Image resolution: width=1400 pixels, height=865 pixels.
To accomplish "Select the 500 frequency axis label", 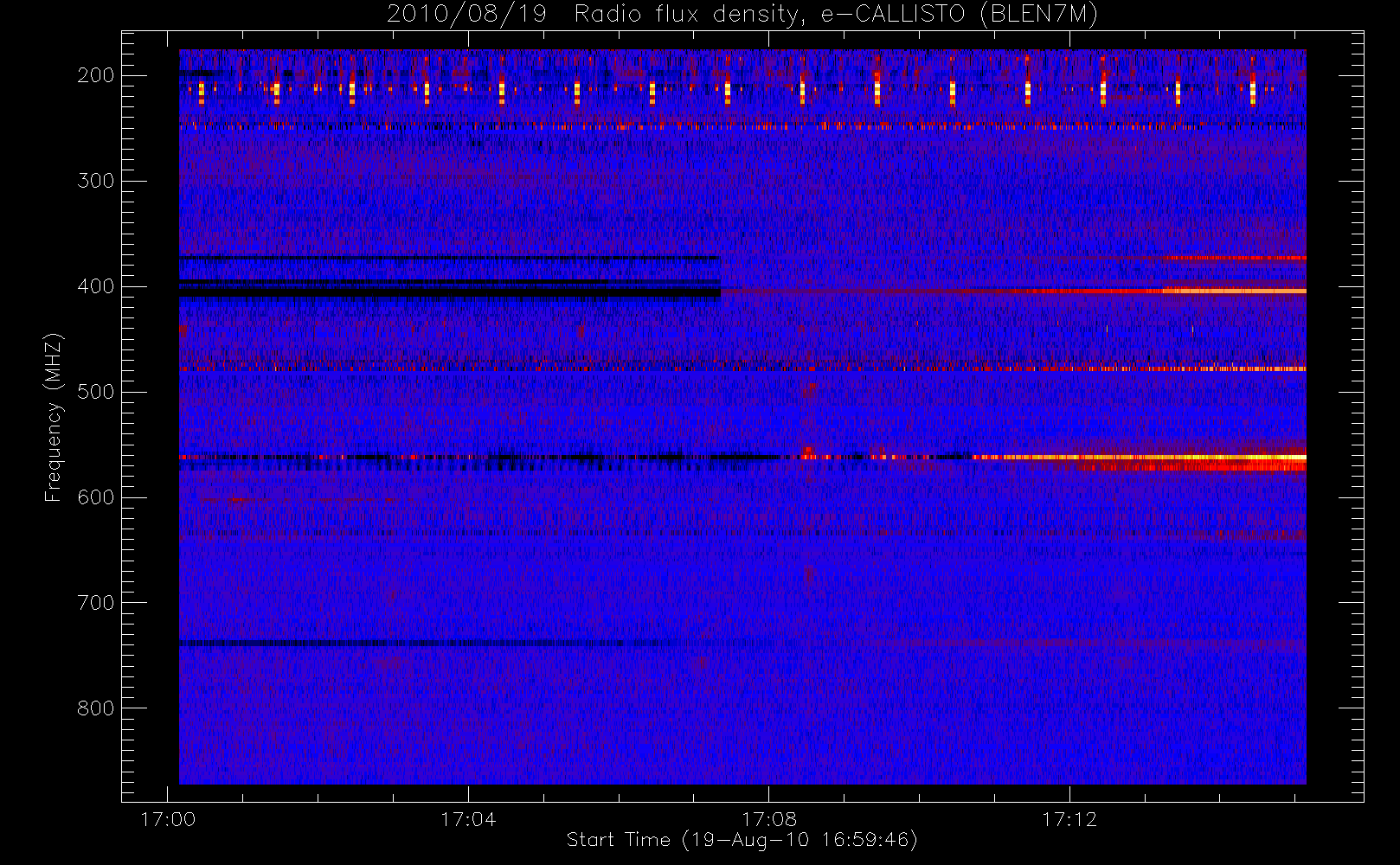I will click(96, 392).
